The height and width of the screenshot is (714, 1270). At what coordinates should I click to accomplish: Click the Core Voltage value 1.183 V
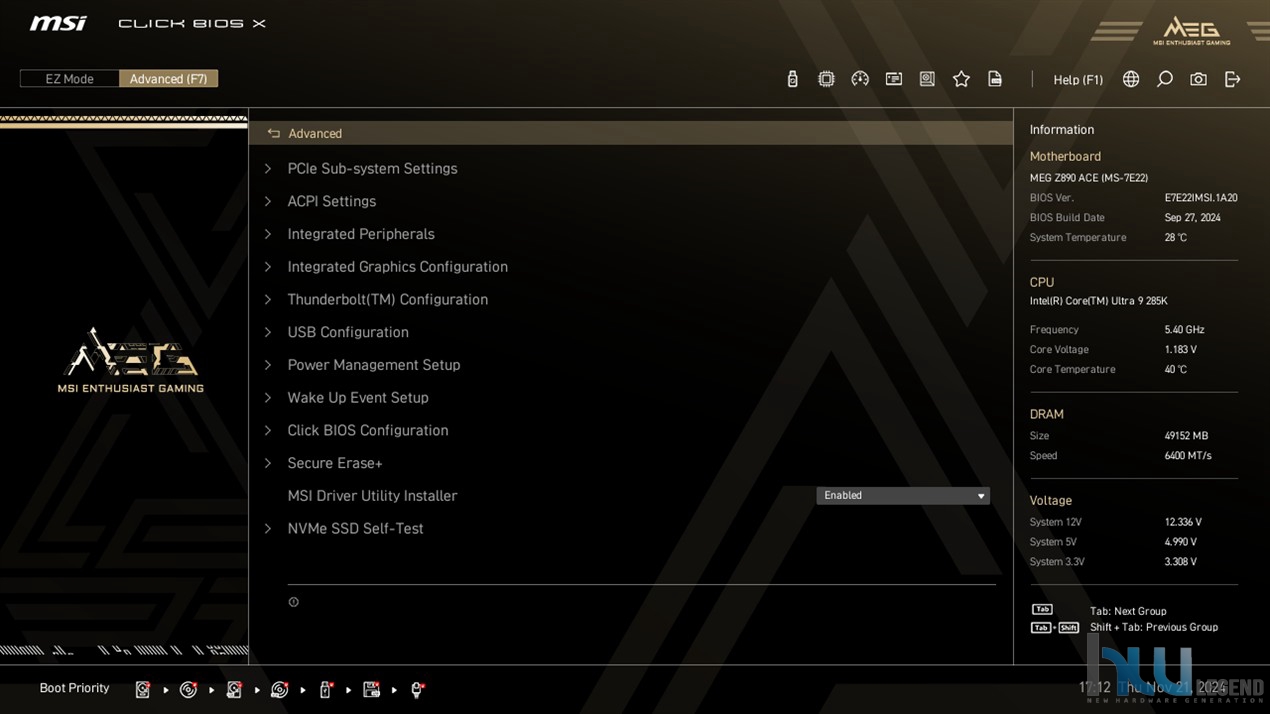point(1180,350)
